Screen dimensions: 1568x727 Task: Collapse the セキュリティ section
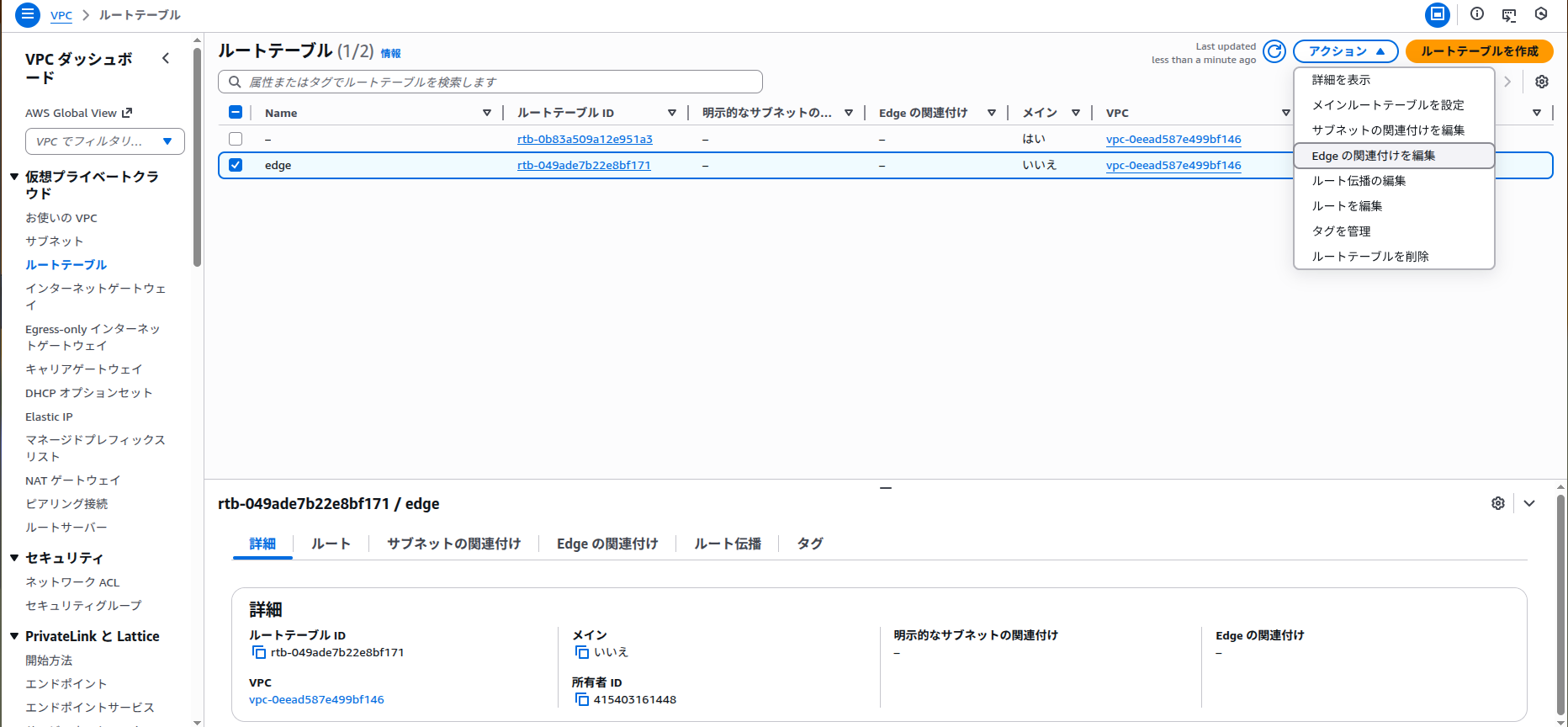tap(14, 558)
